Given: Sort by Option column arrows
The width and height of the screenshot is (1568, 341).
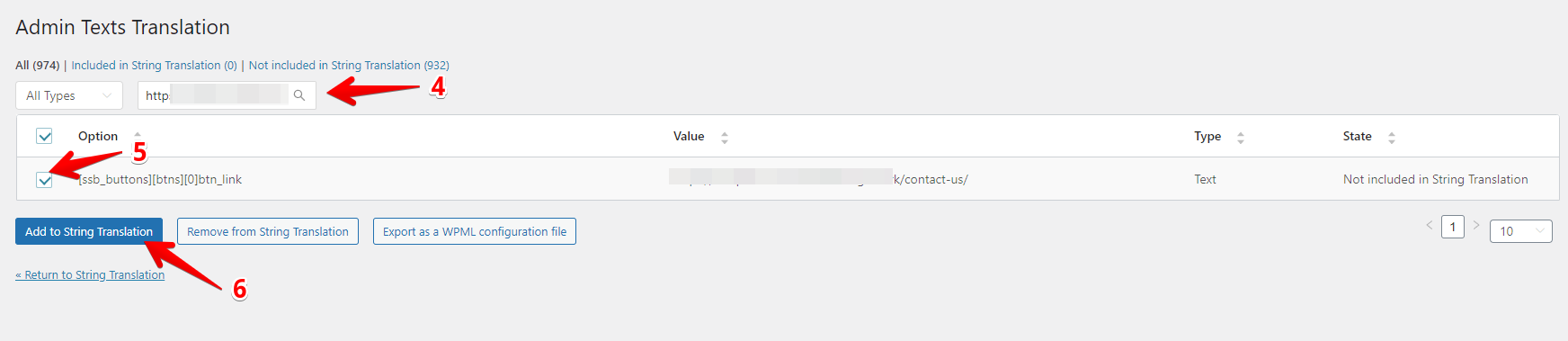Looking at the screenshot, I should pyautogui.click(x=138, y=137).
